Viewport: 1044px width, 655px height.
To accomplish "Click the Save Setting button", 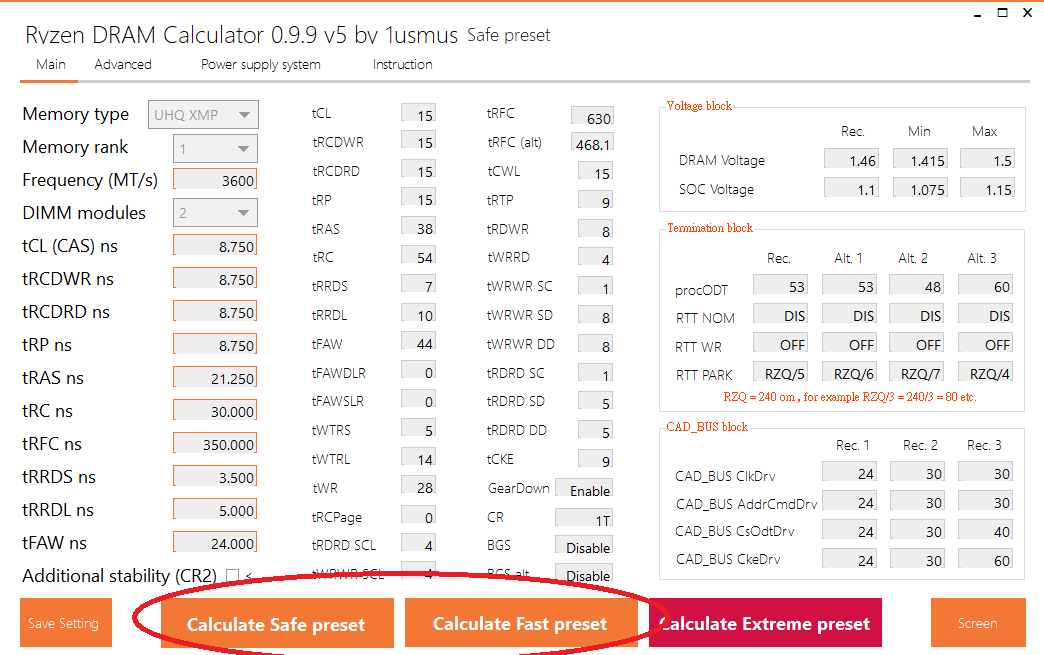I will pyautogui.click(x=65, y=623).
